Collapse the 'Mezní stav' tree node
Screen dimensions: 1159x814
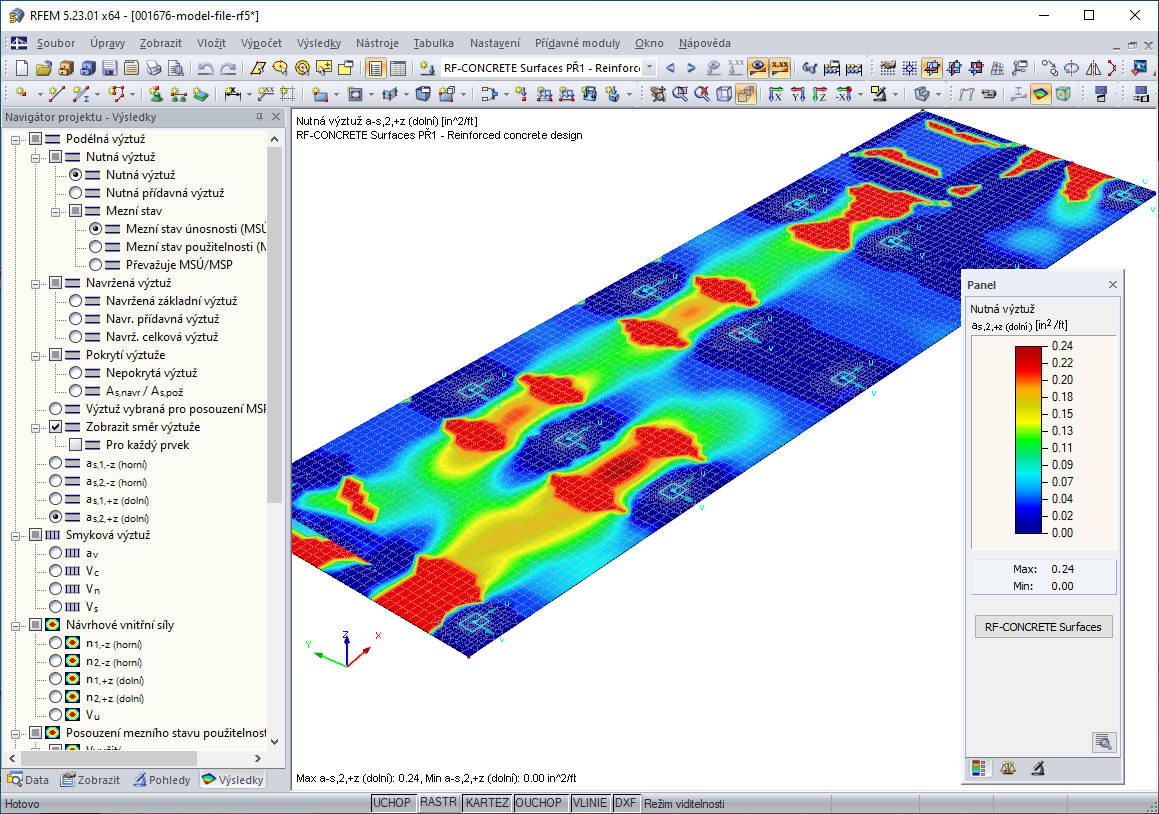[x=55, y=211]
